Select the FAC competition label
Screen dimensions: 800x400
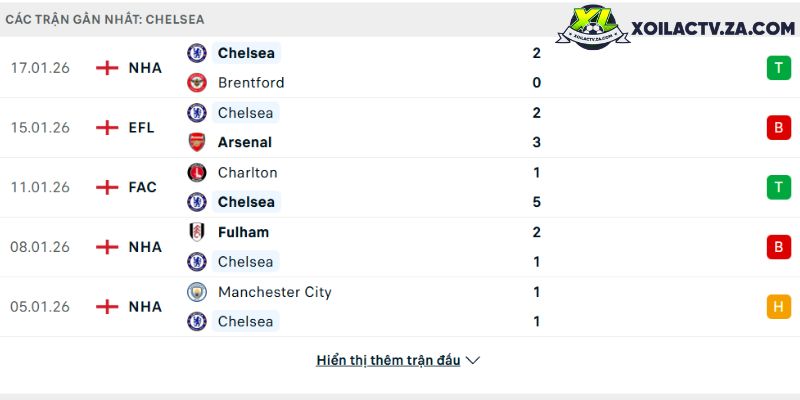pos(143,187)
